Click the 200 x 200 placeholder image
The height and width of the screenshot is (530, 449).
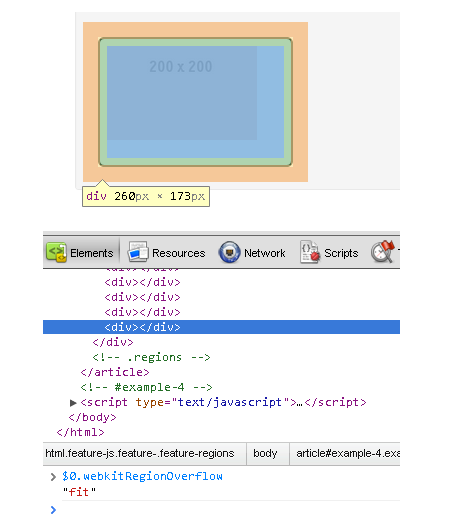[182, 93]
